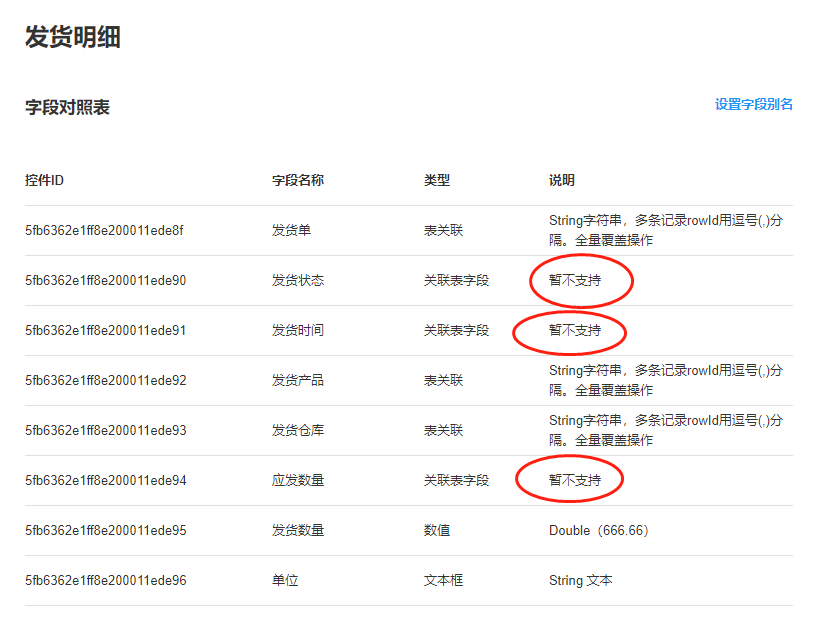Click the 字段对照表 section title
The width and height of the screenshot is (815, 621).
68,108
